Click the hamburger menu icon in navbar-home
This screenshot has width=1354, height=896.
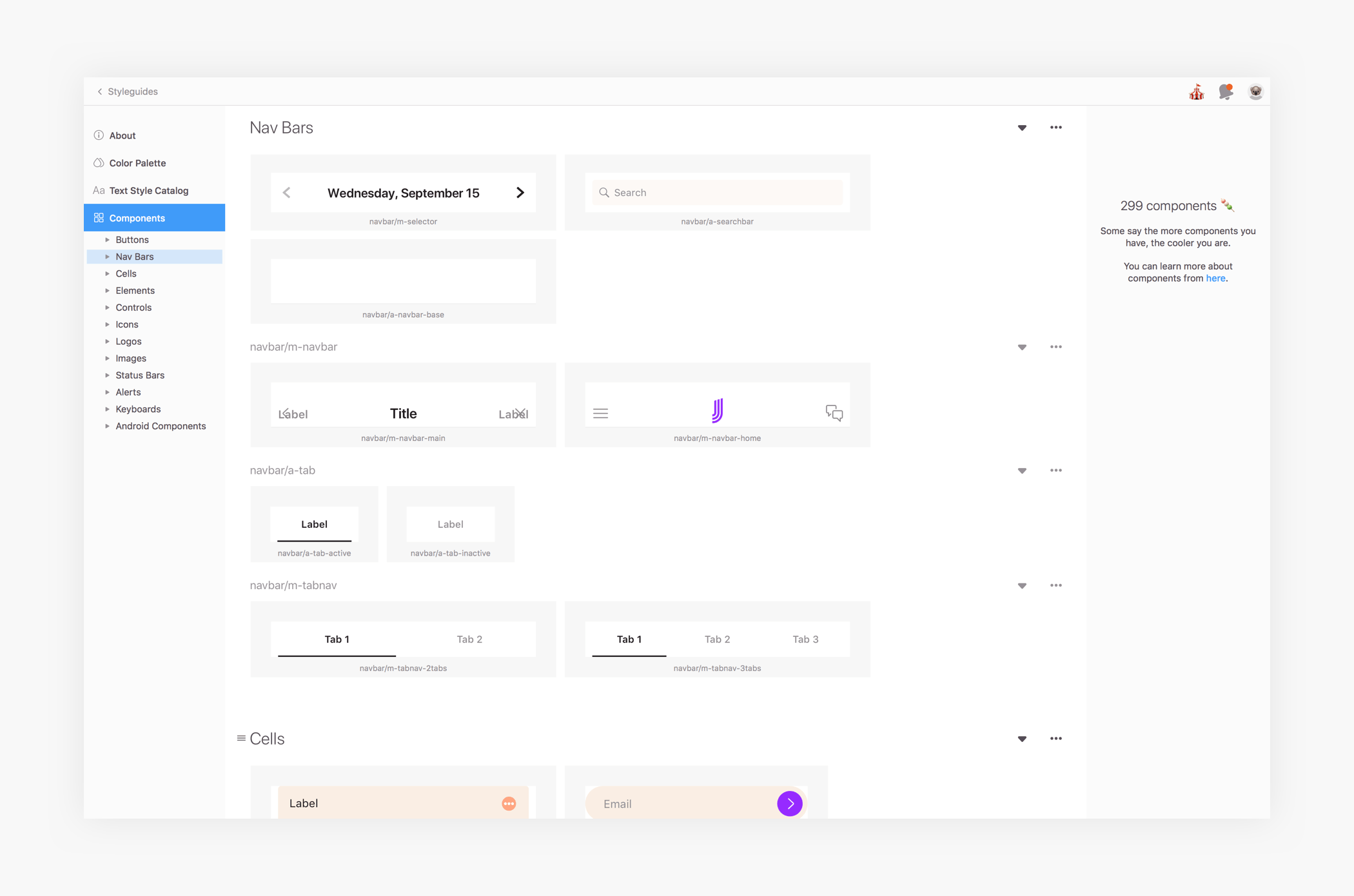[600, 413]
